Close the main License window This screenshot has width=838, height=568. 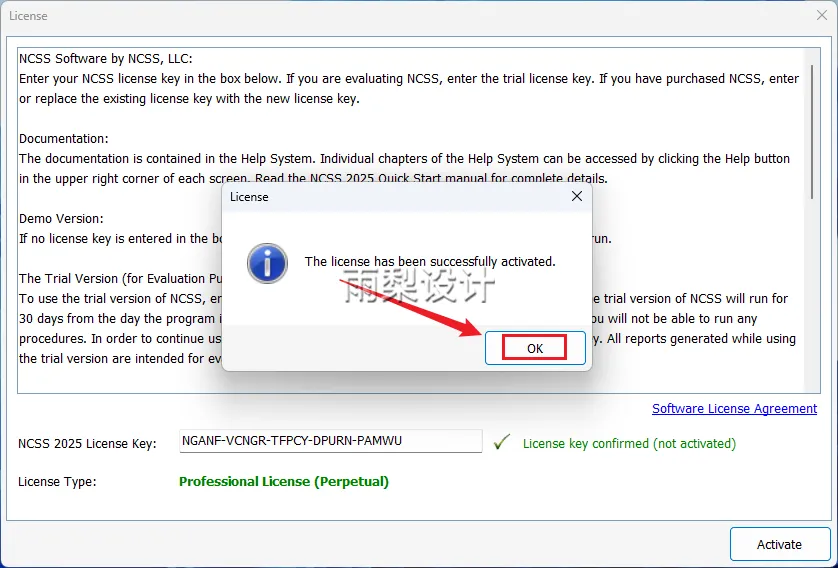coord(821,15)
